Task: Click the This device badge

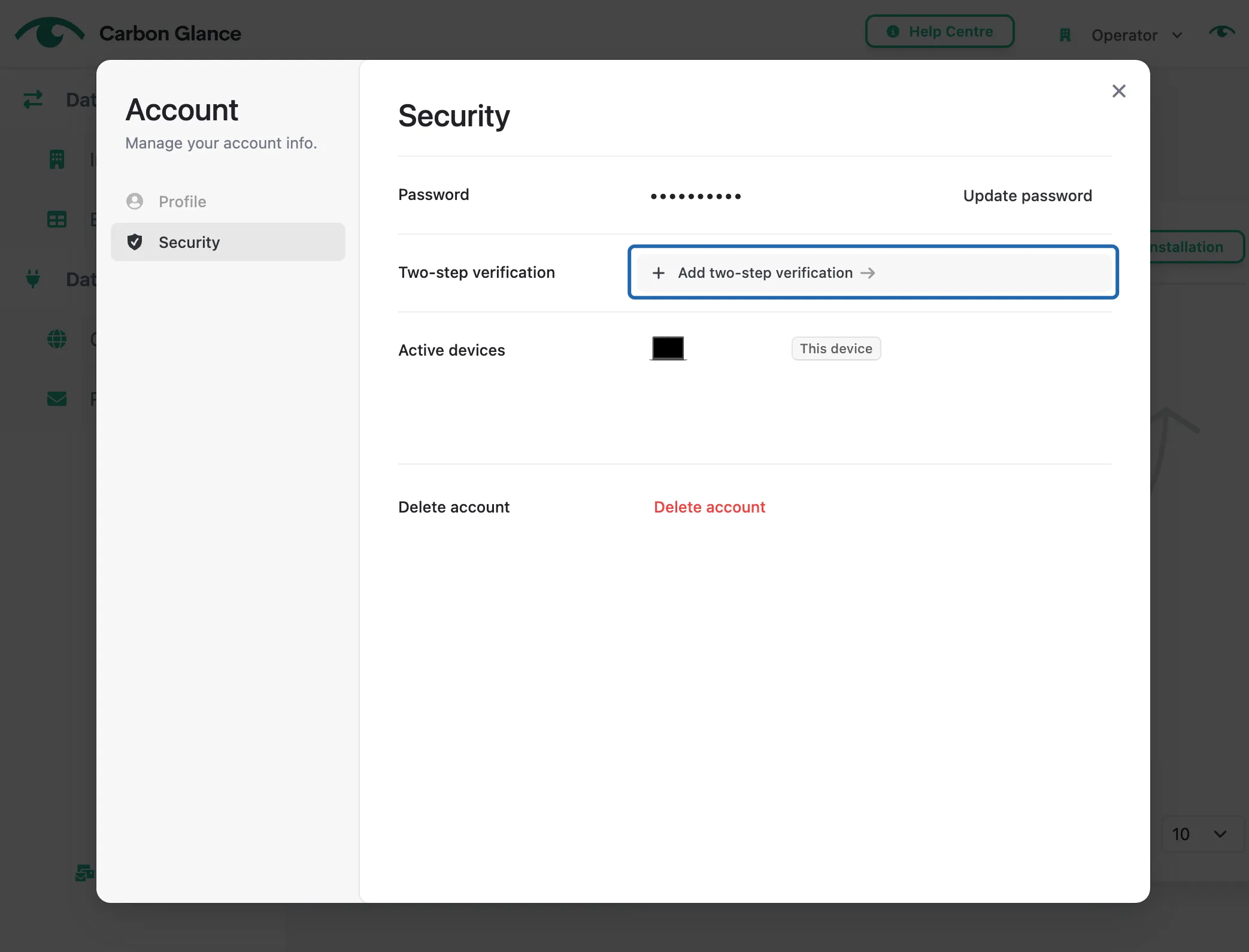Action: point(836,348)
